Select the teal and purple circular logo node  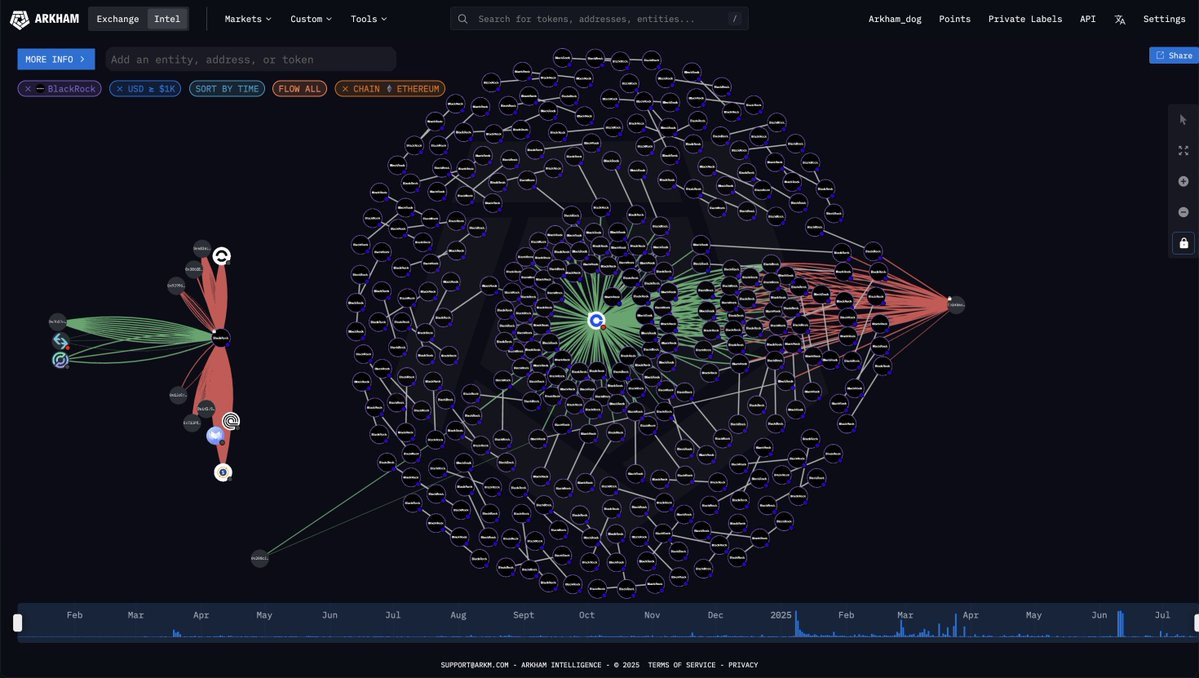pyautogui.click(x=60, y=360)
